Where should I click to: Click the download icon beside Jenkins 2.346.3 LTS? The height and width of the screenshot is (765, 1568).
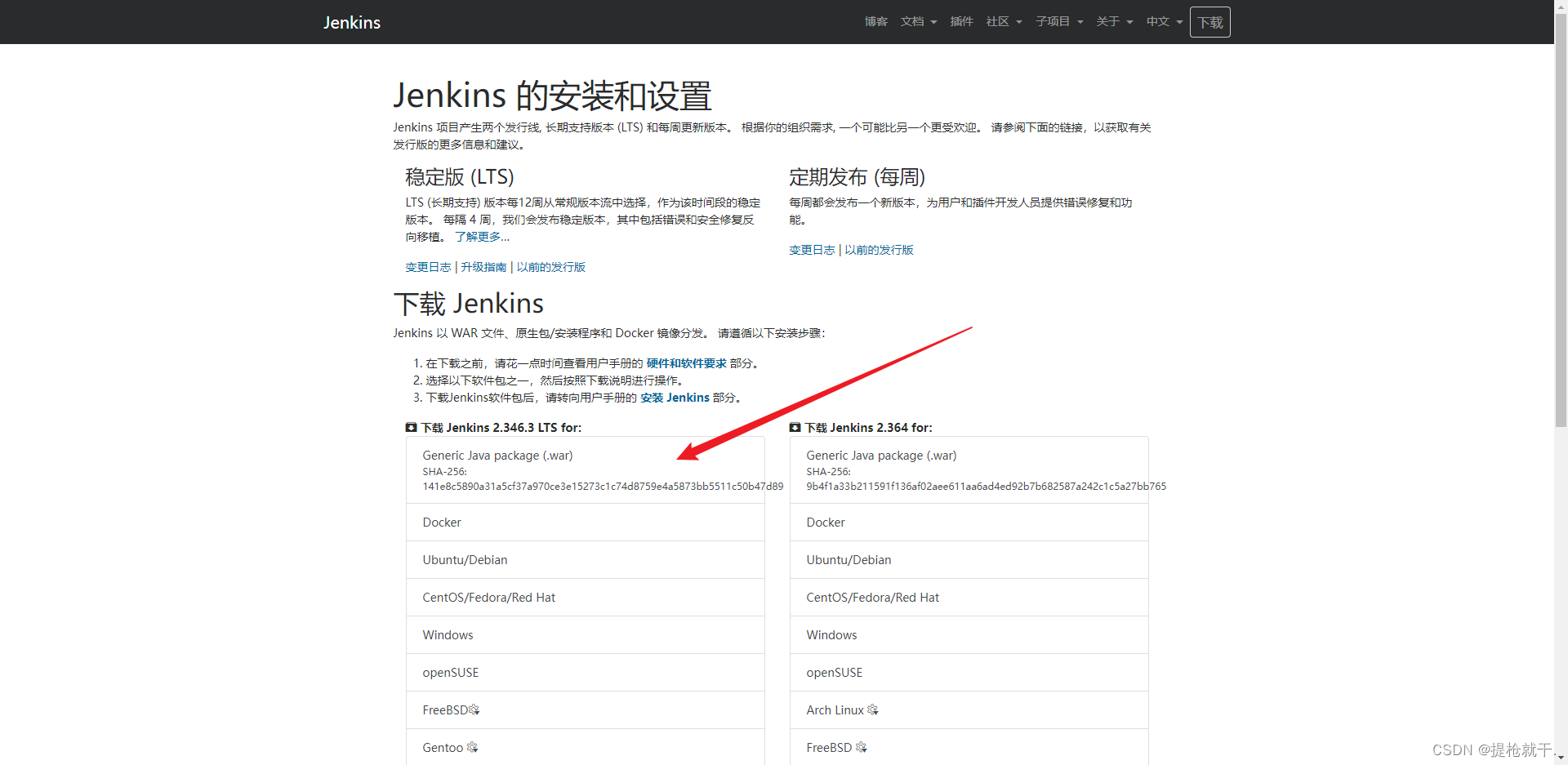(411, 427)
